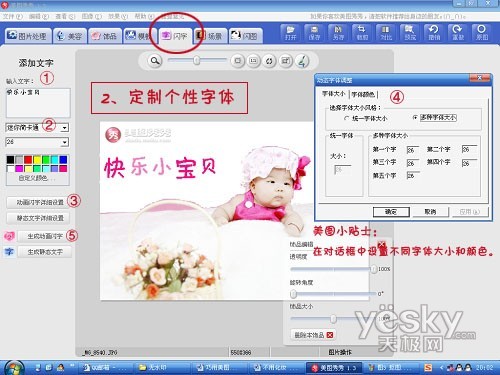This screenshot has height=375, width=500.
Task: Click the blue 字 icon beside 生成静态文字
Action: 9,252
